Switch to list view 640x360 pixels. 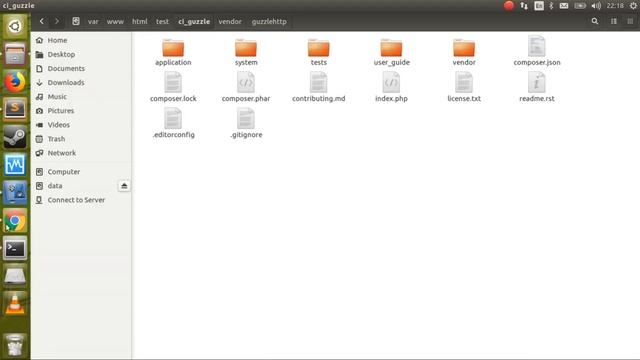tap(614, 21)
